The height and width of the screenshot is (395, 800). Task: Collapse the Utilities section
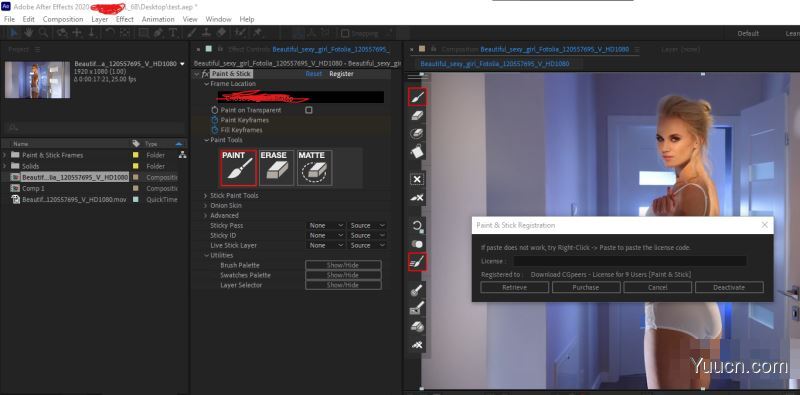[206, 255]
